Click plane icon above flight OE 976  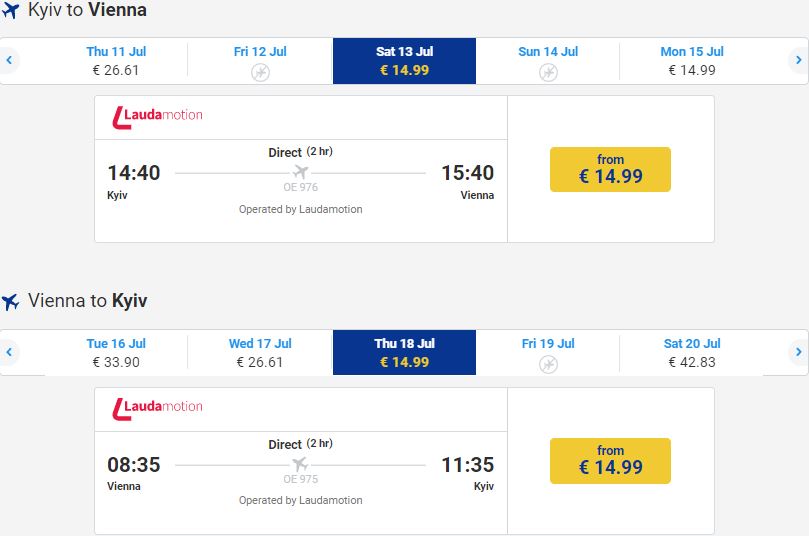pyautogui.click(x=300, y=172)
